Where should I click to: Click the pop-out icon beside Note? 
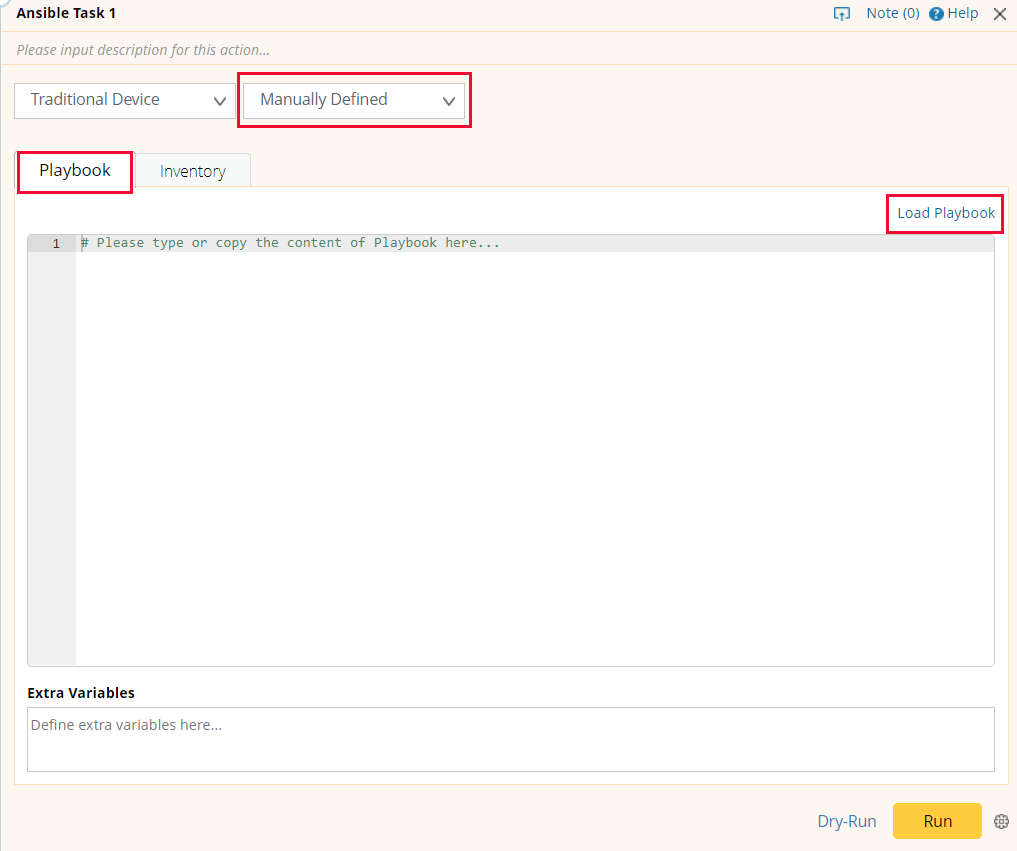(x=842, y=13)
